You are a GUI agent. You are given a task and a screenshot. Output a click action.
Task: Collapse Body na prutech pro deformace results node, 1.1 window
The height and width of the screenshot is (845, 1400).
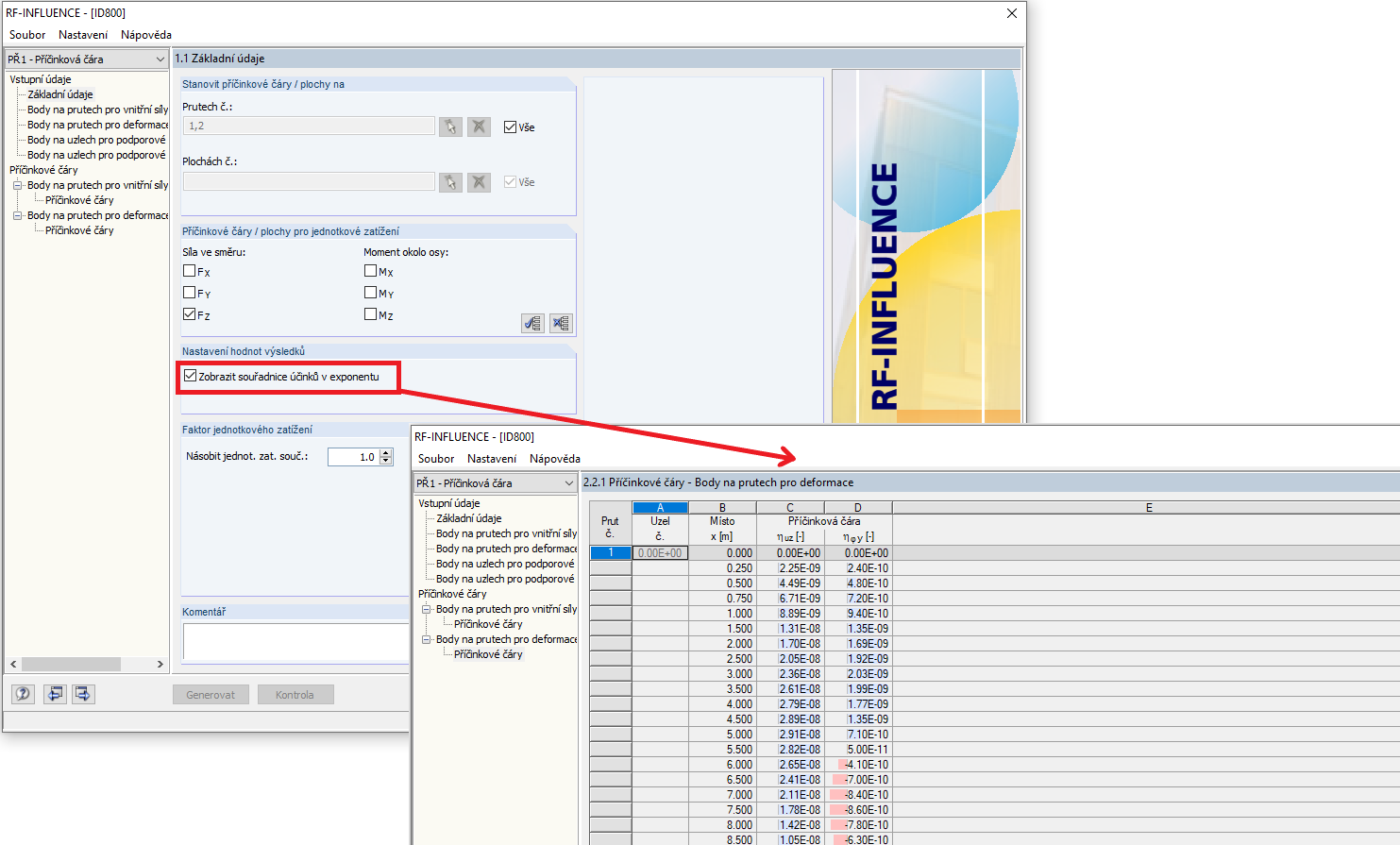pos(17,215)
